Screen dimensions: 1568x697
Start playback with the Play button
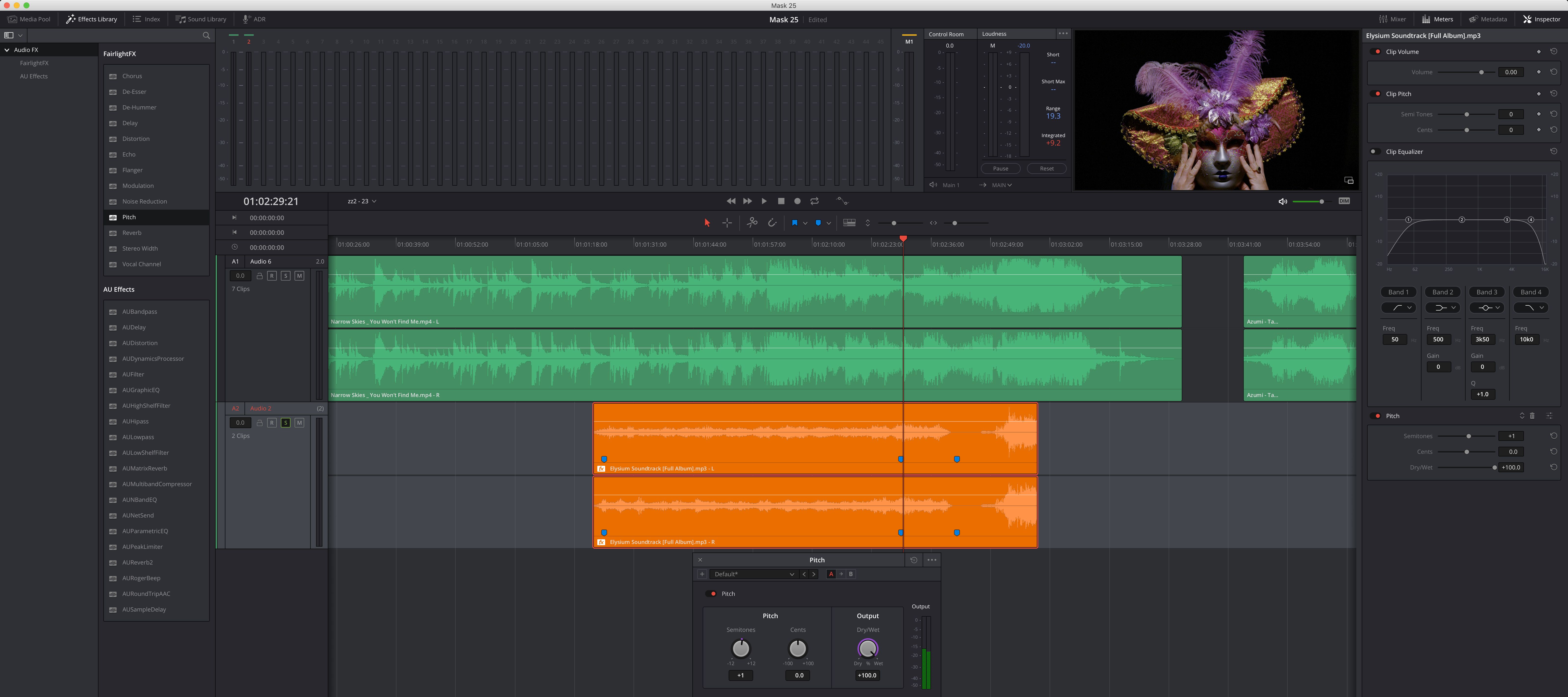click(x=764, y=201)
